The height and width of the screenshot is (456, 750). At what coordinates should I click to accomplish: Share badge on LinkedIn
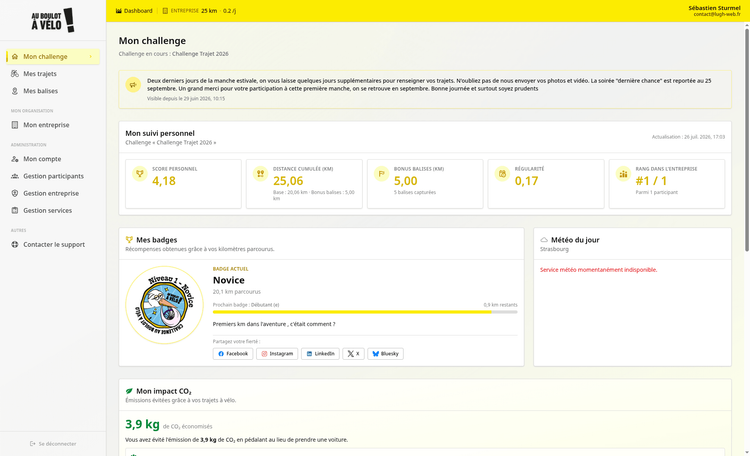(x=320, y=354)
